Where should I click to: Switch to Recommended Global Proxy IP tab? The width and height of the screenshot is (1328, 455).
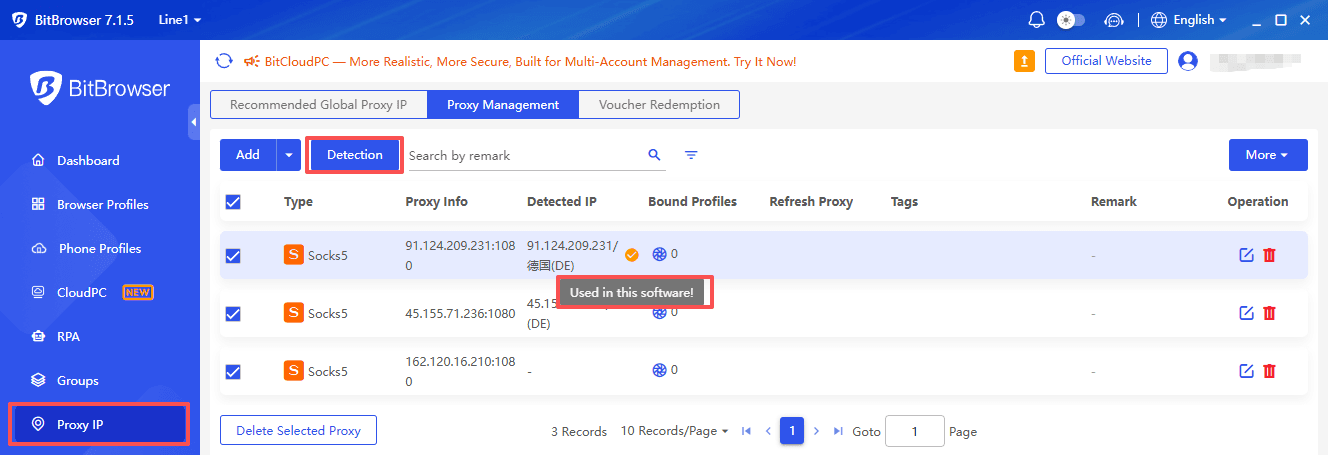318,104
